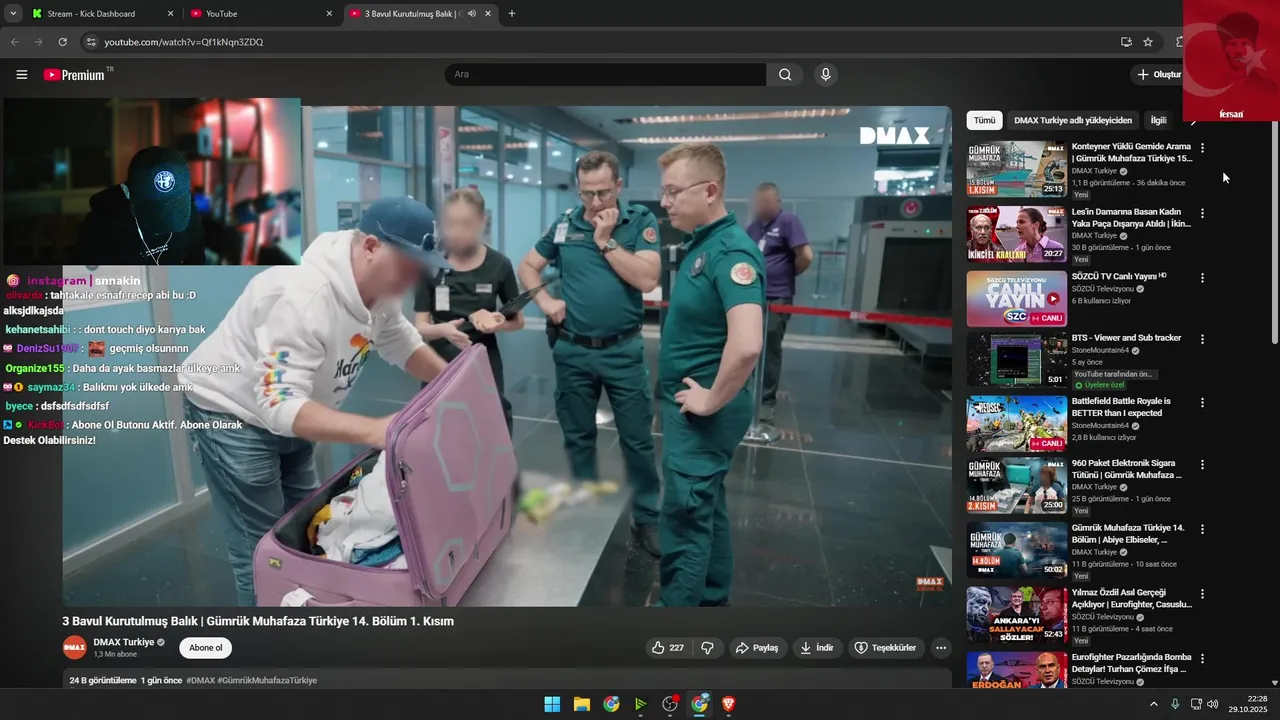Click the magnifier search button
Screen dimensions: 1280x720
785,74
